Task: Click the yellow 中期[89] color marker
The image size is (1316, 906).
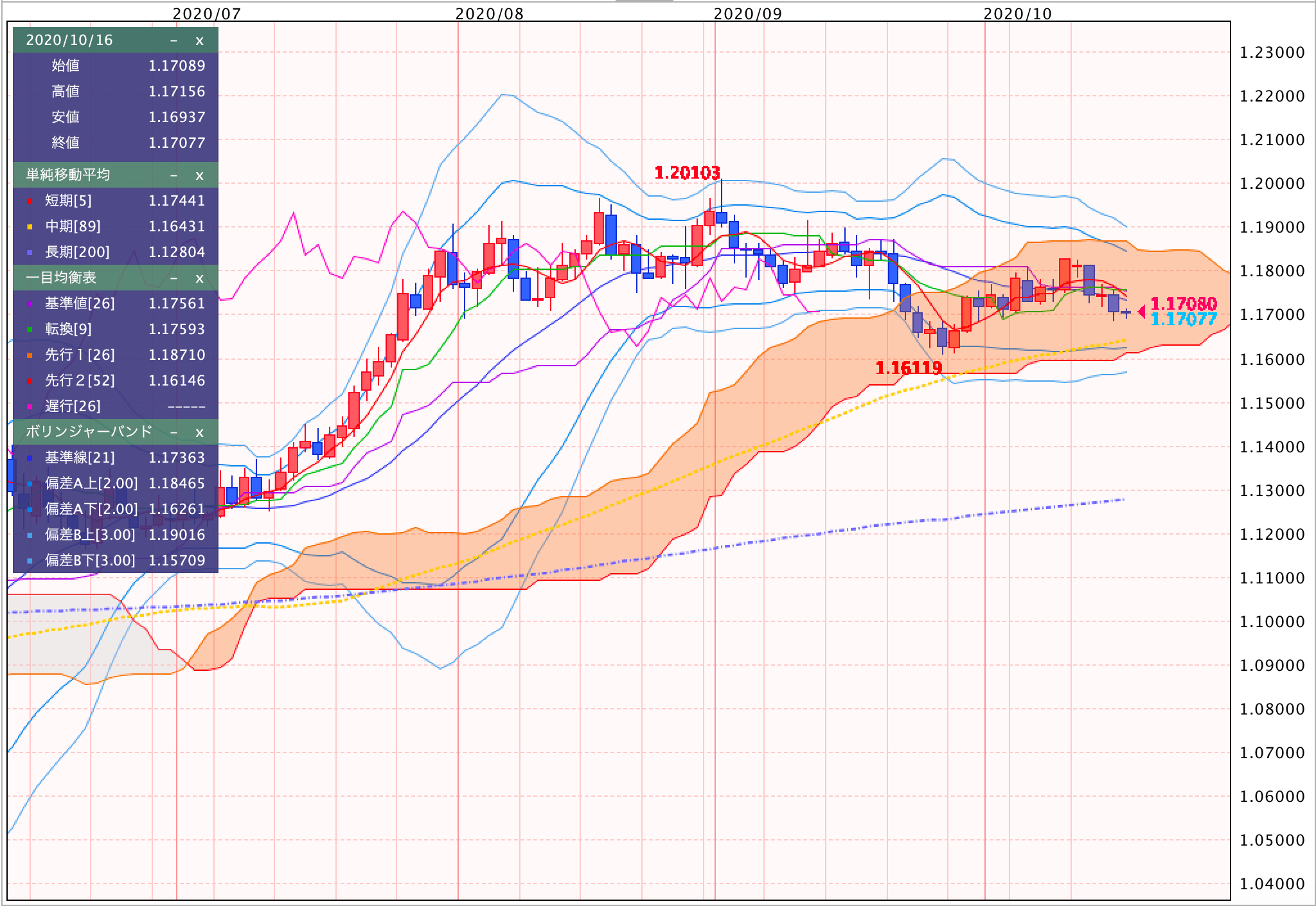Action: click(x=30, y=227)
